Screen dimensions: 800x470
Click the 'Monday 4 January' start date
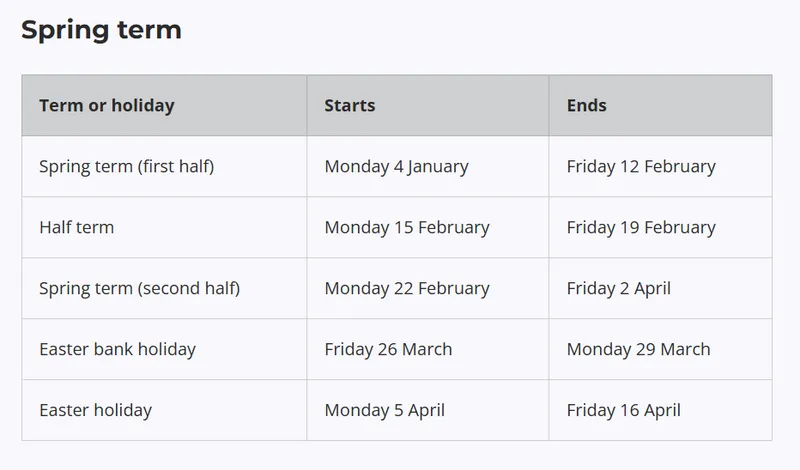coord(396,166)
